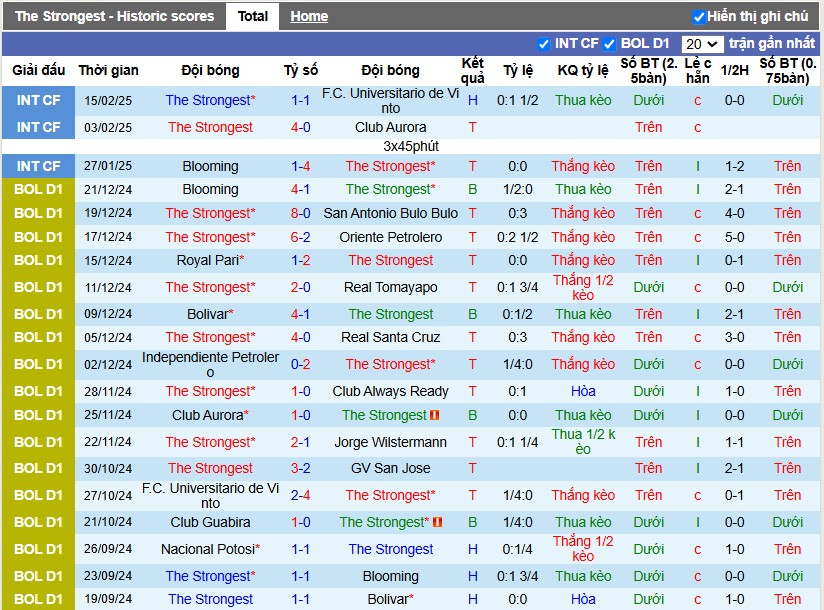Click Hòa result in the 28/11/24 row

pos(583,391)
